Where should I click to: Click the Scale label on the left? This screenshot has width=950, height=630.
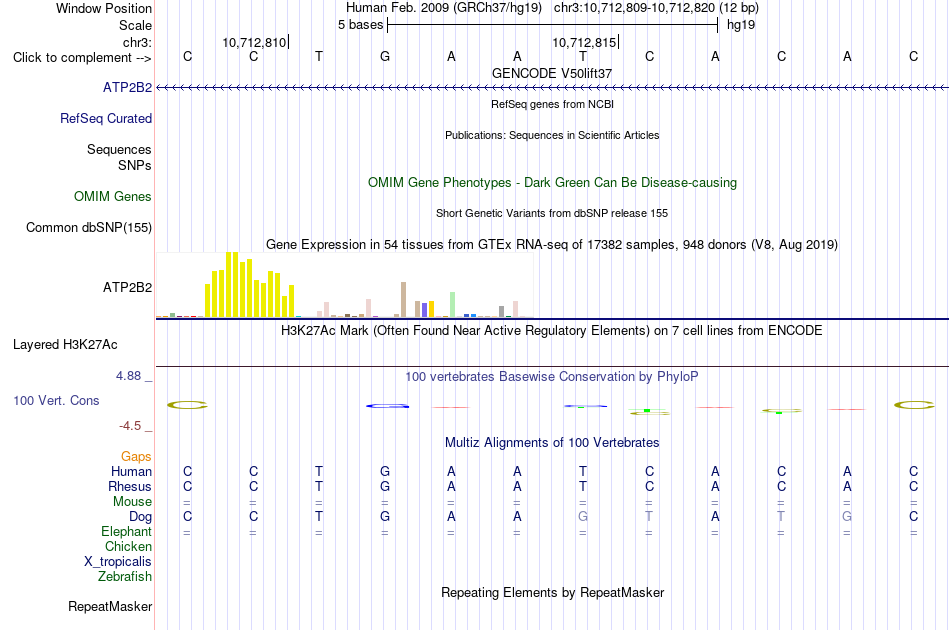[136, 25]
